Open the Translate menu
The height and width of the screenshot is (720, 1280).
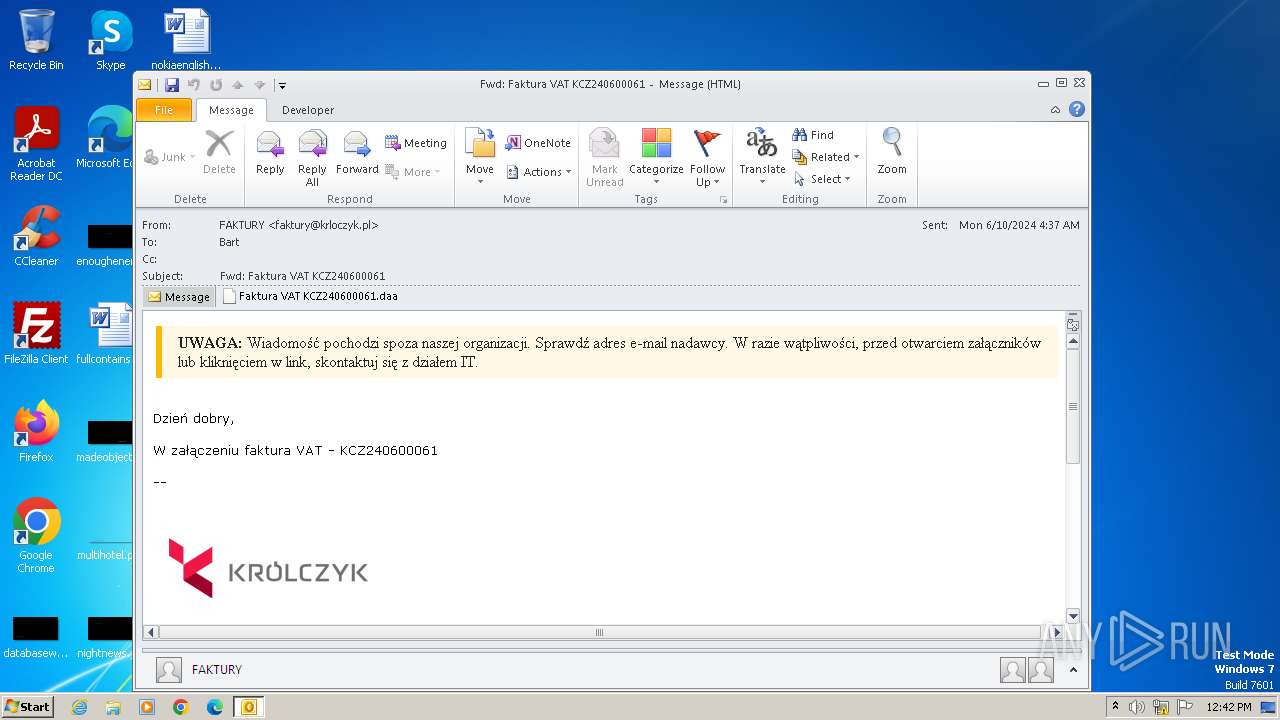(762, 156)
